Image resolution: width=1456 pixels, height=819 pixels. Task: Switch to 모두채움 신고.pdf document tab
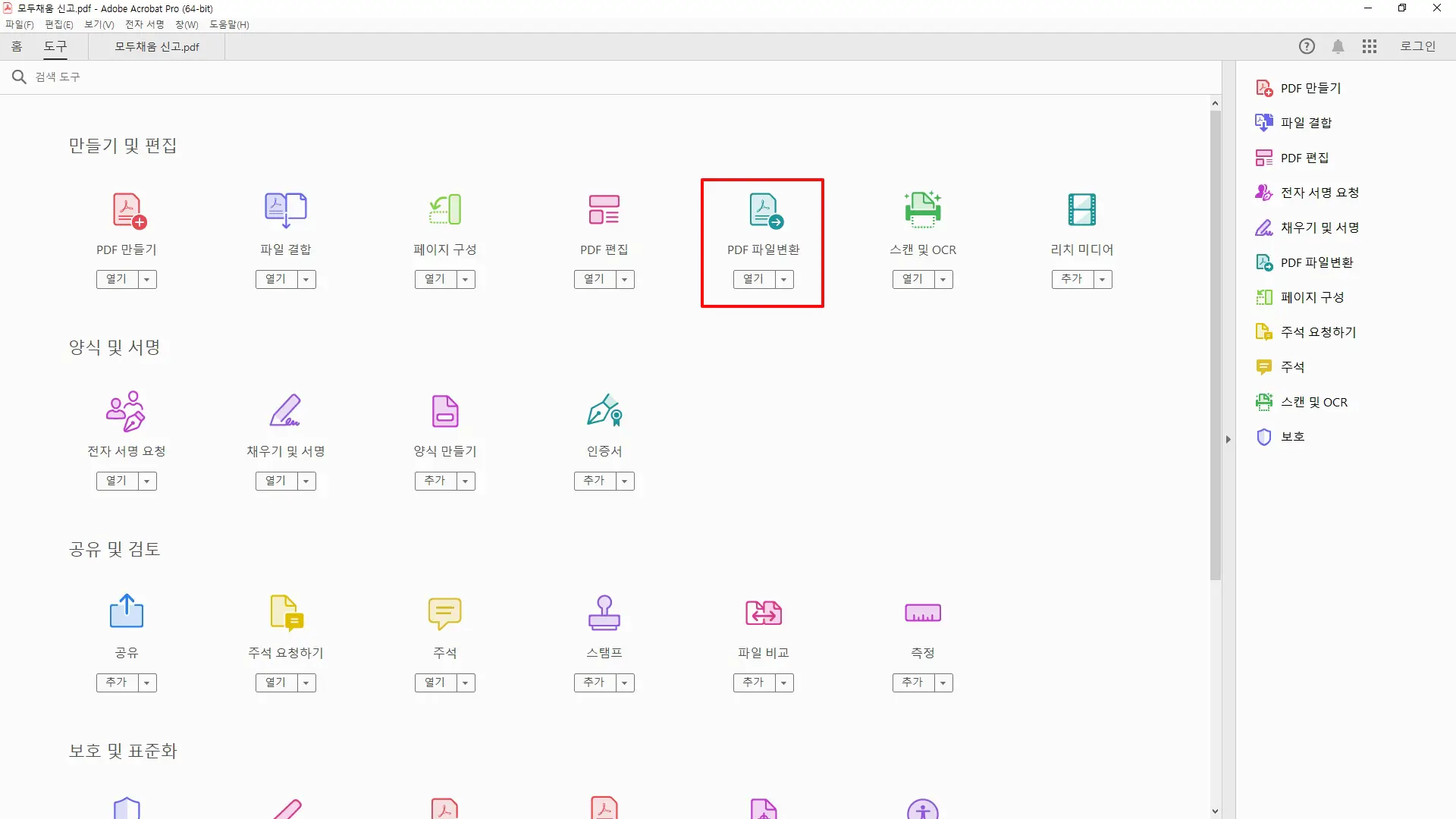[x=157, y=47]
